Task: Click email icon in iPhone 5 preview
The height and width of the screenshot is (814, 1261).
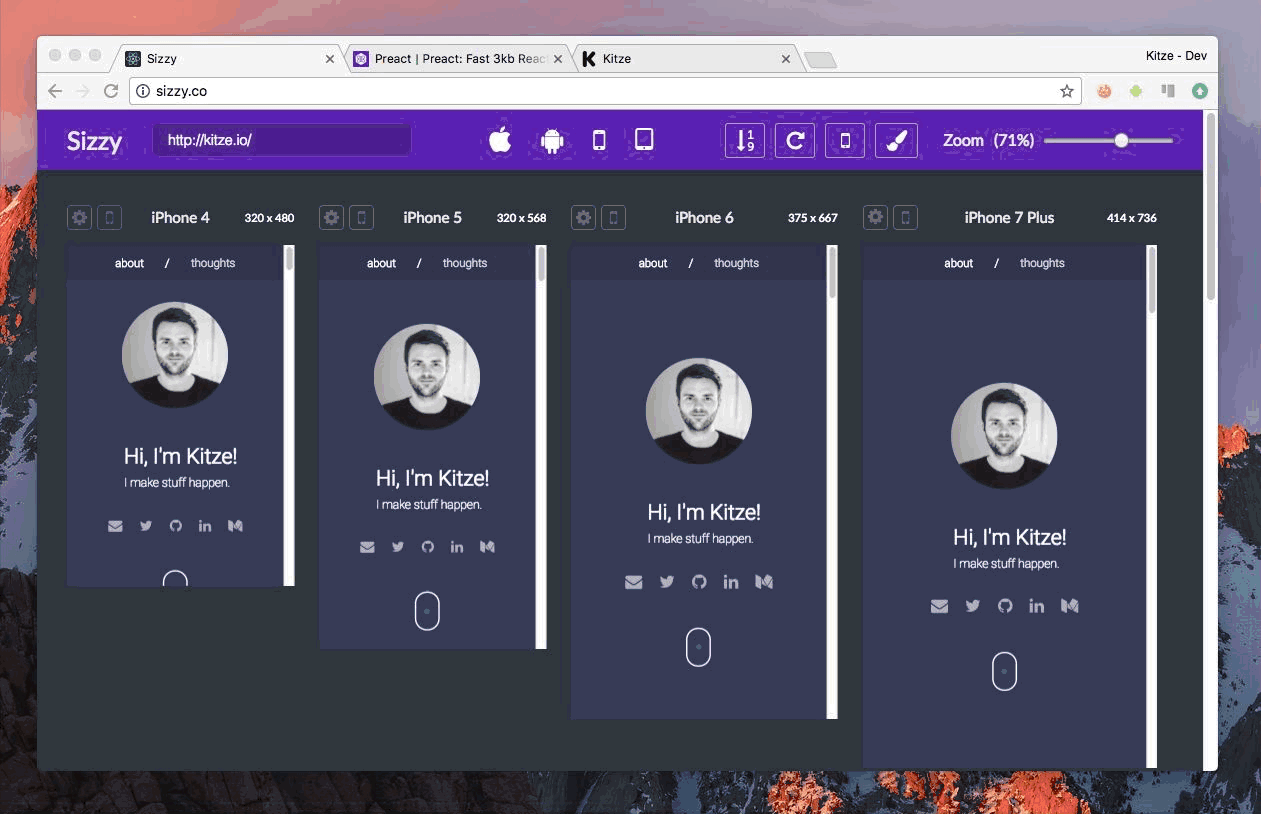Action: click(x=367, y=547)
